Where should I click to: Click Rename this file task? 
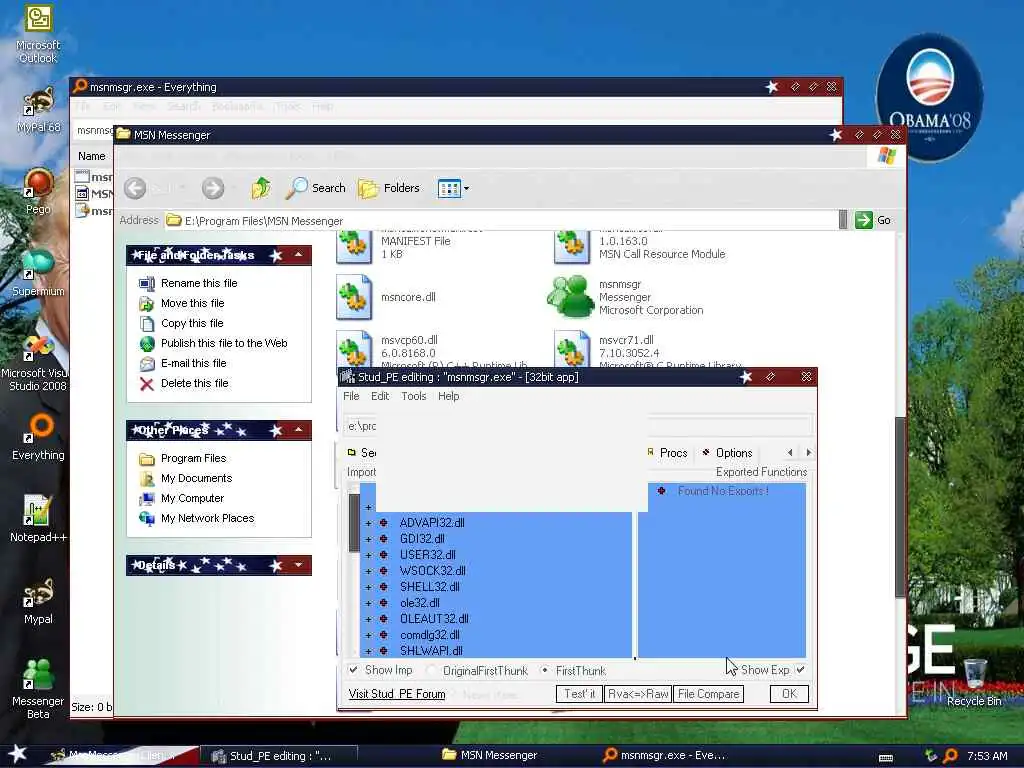(199, 283)
